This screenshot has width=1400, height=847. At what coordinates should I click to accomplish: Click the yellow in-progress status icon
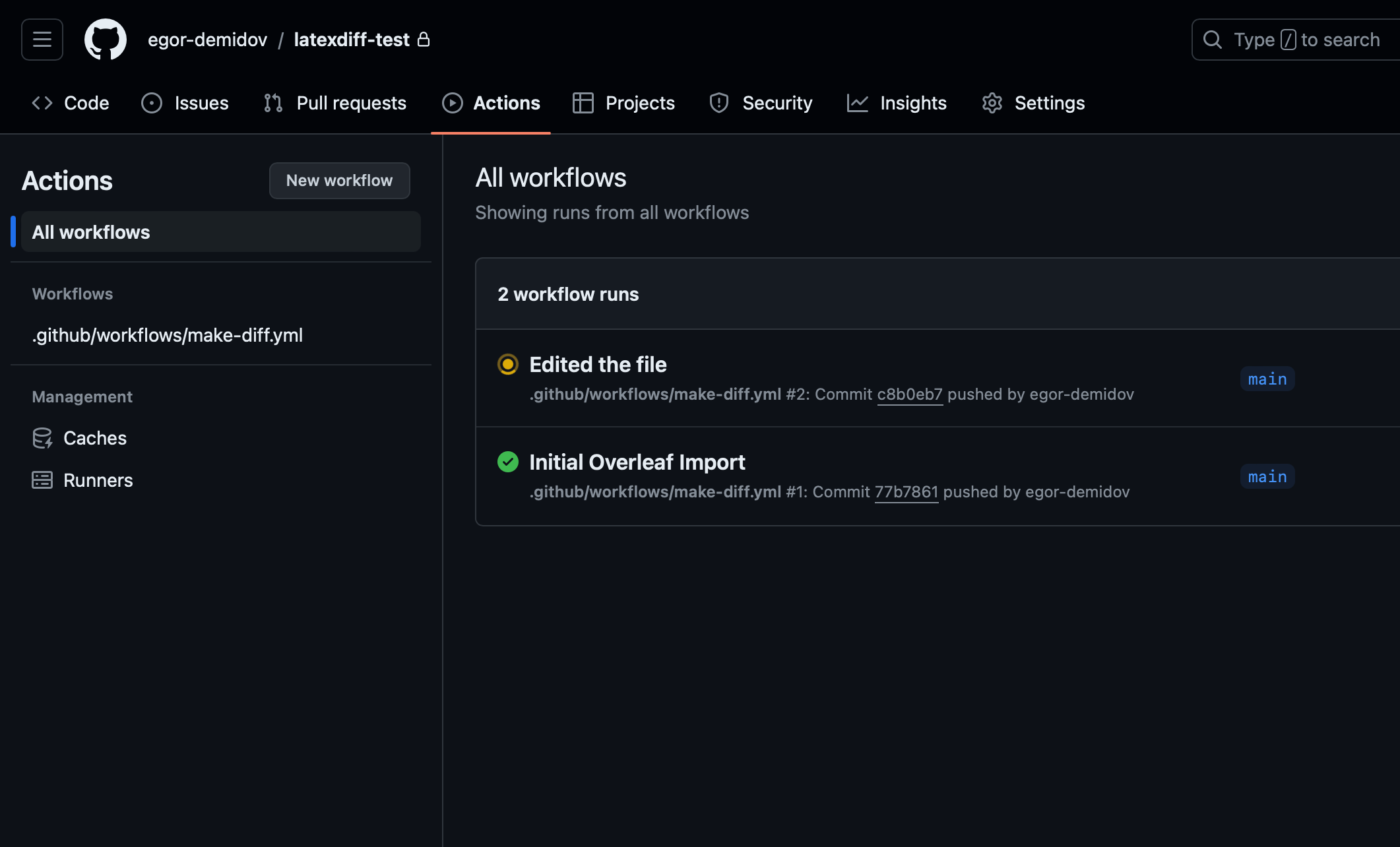click(x=507, y=364)
